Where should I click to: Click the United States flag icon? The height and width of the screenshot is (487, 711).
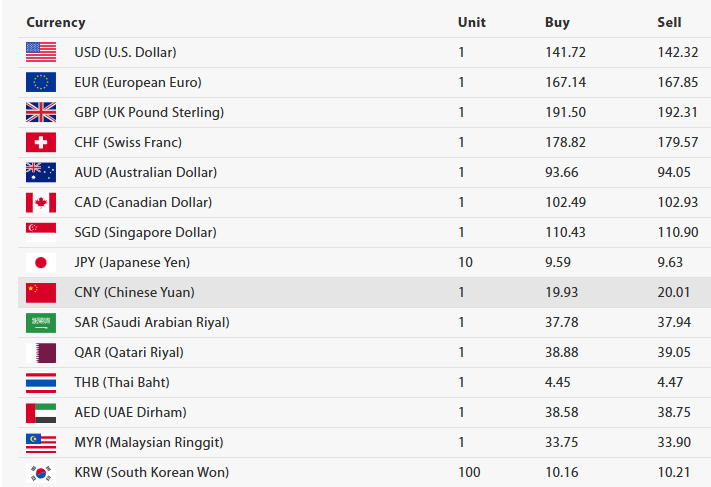tap(41, 52)
